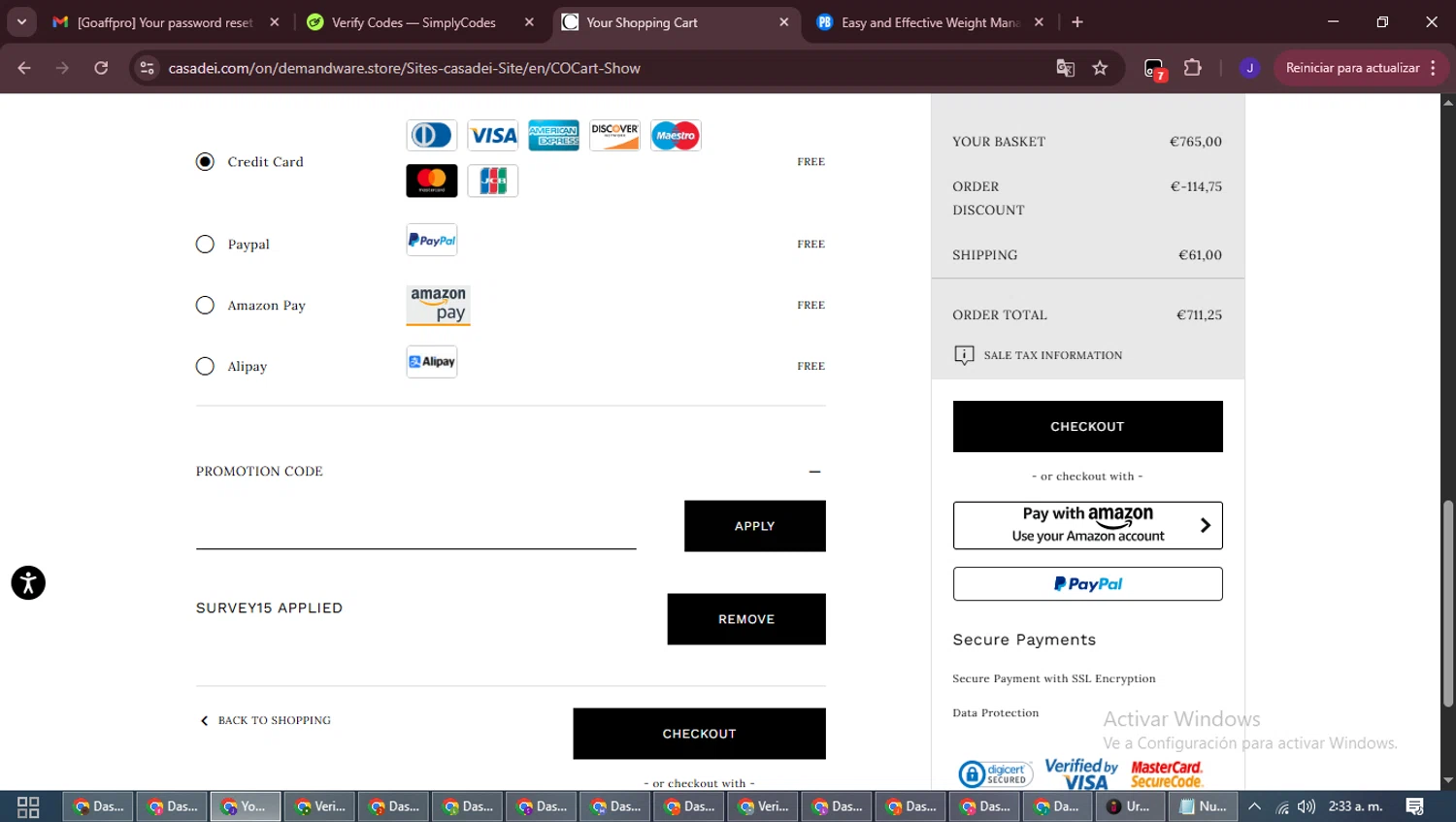The height and width of the screenshot is (822, 1456).
Task: Open the Nu... notepad taskbar item
Action: [x=1203, y=806]
